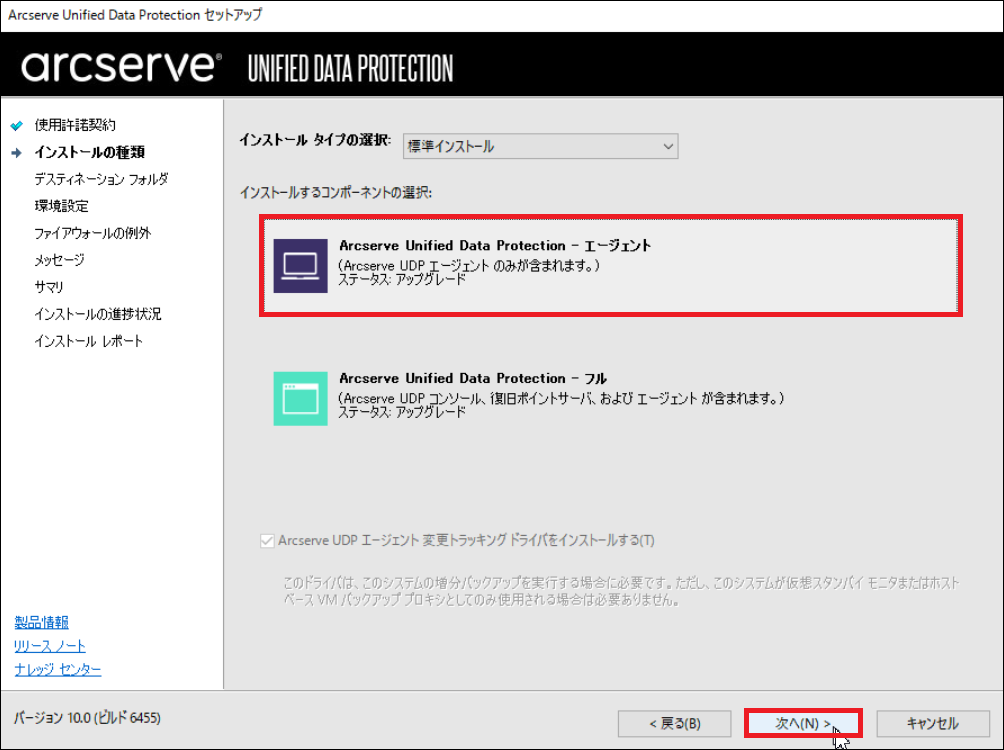Click the (Arcserve UDP エージェント のみが含まれます。) description

coord(469,265)
